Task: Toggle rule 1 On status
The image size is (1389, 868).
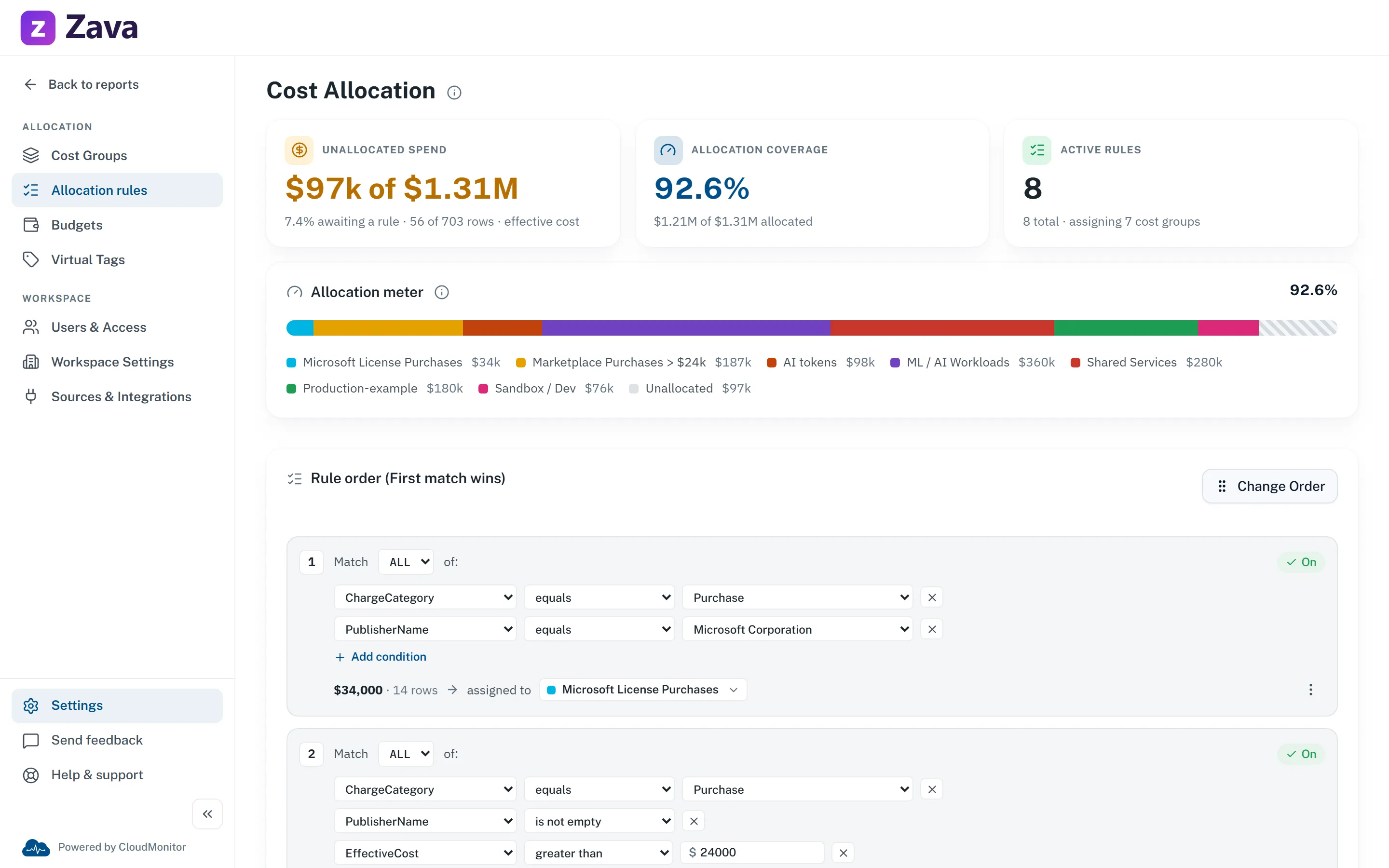Action: click(1301, 562)
